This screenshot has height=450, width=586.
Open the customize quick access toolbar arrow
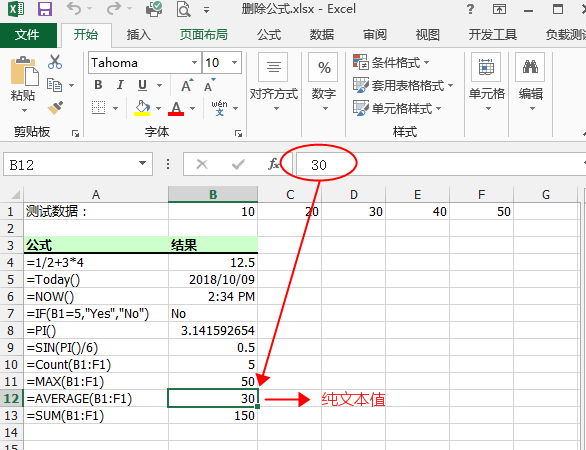point(206,9)
